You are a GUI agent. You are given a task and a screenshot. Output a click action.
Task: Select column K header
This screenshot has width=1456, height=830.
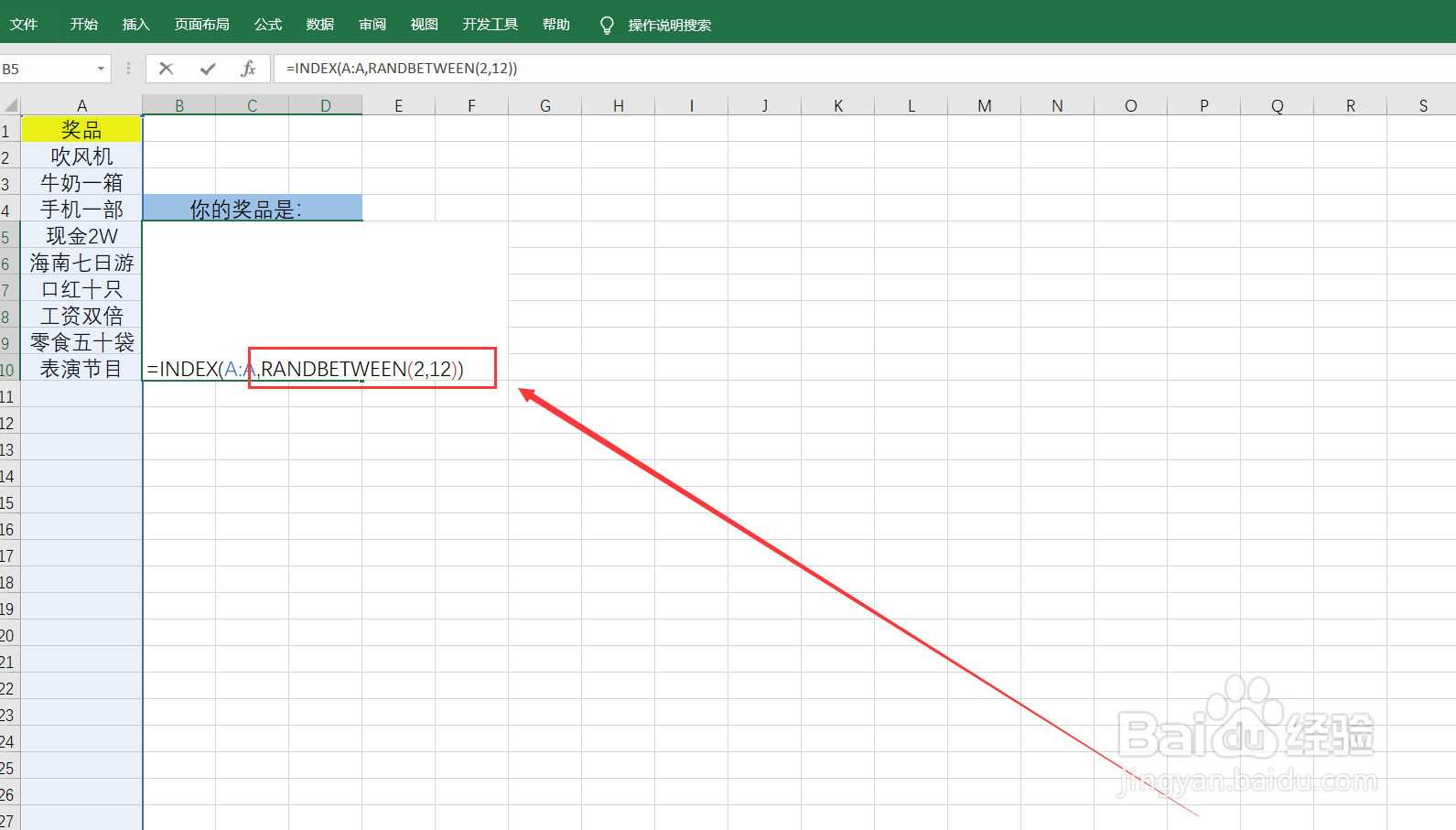(x=838, y=105)
